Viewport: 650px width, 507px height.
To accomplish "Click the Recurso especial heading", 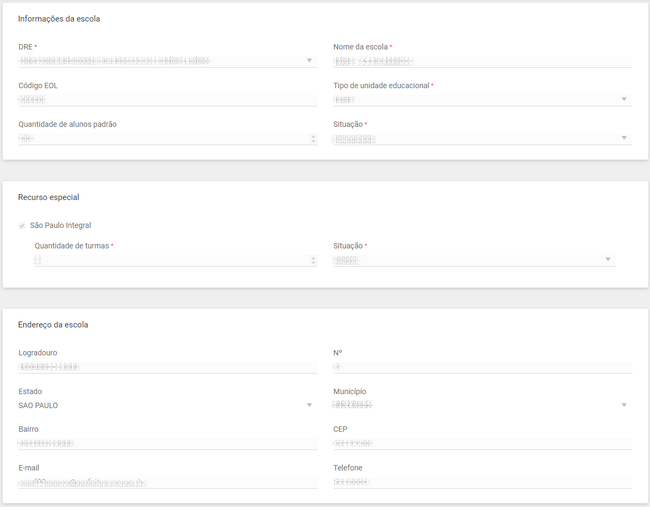I will click(x=49, y=197).
